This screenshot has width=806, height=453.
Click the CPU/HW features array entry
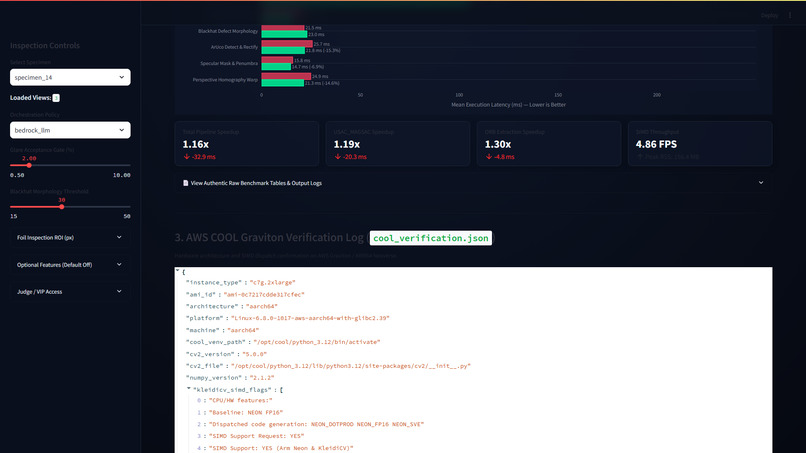[x=241, y=401]
